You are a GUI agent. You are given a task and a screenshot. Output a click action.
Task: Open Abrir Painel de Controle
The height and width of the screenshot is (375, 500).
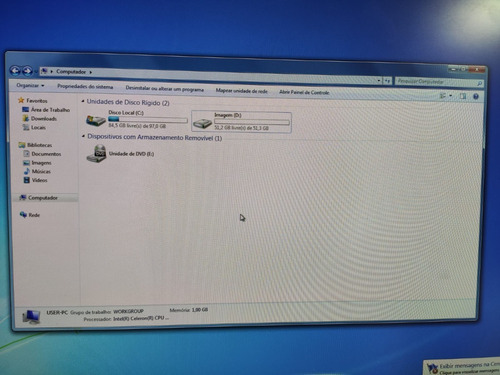point(304,92)
